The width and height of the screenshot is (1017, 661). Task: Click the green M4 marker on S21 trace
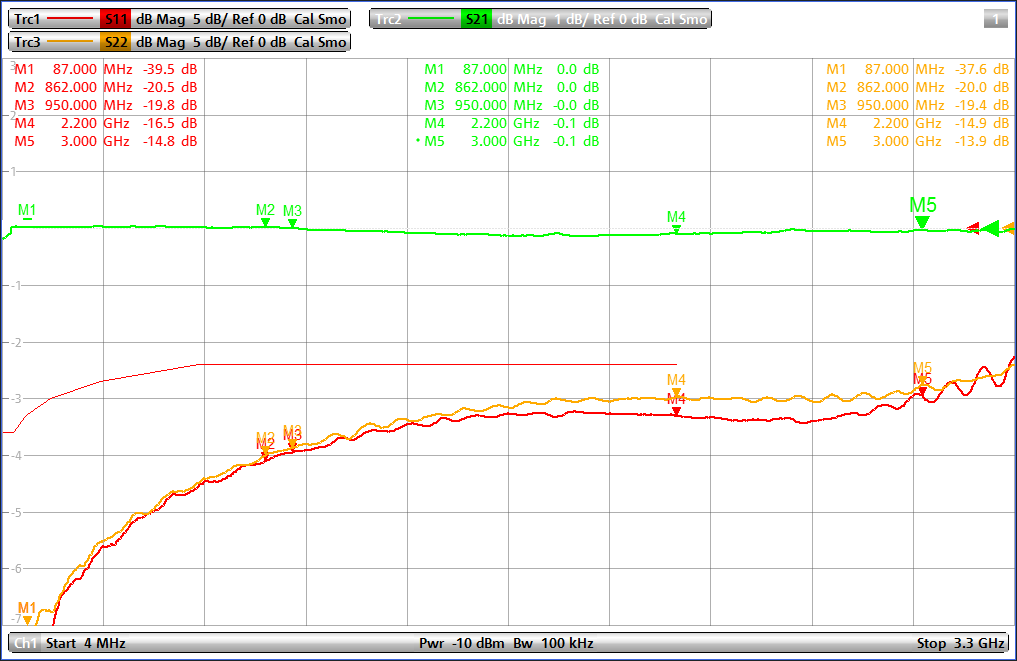(x=677, y=229)
